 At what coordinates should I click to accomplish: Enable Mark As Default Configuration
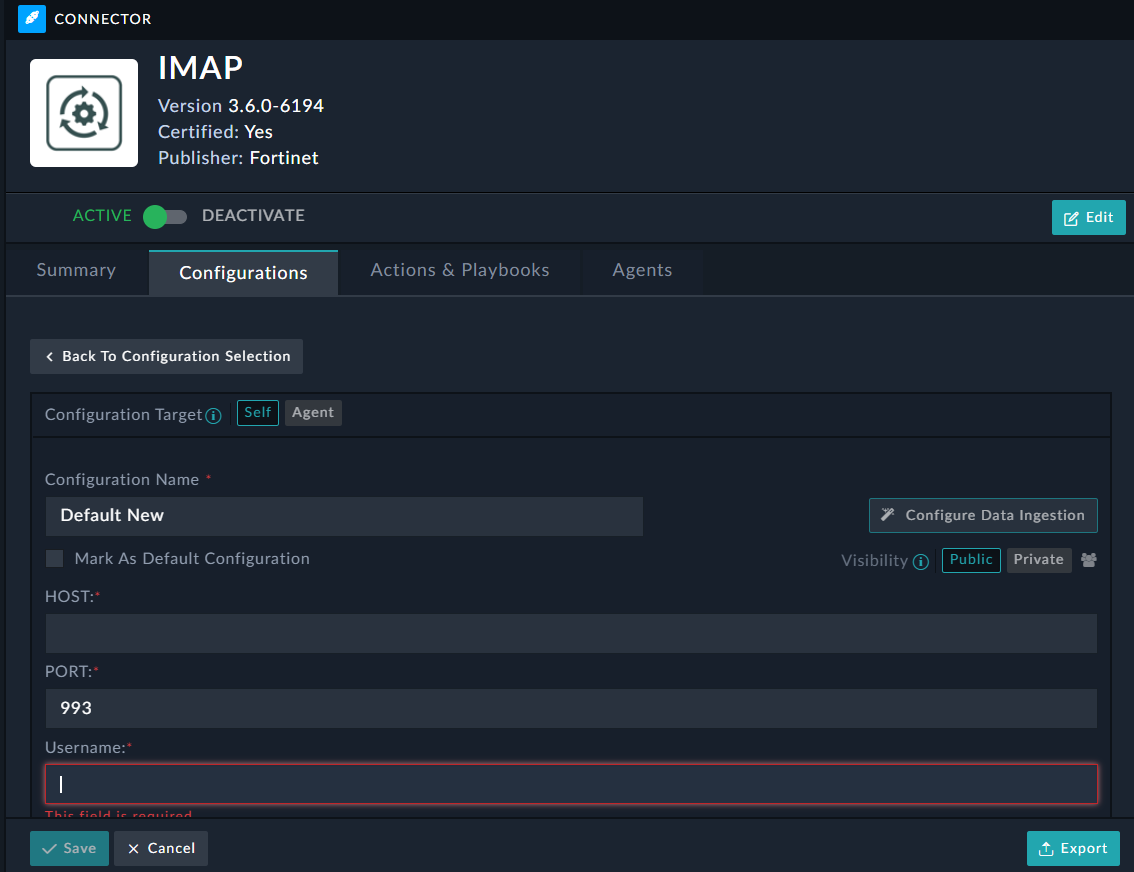click(x=54, y=558)
